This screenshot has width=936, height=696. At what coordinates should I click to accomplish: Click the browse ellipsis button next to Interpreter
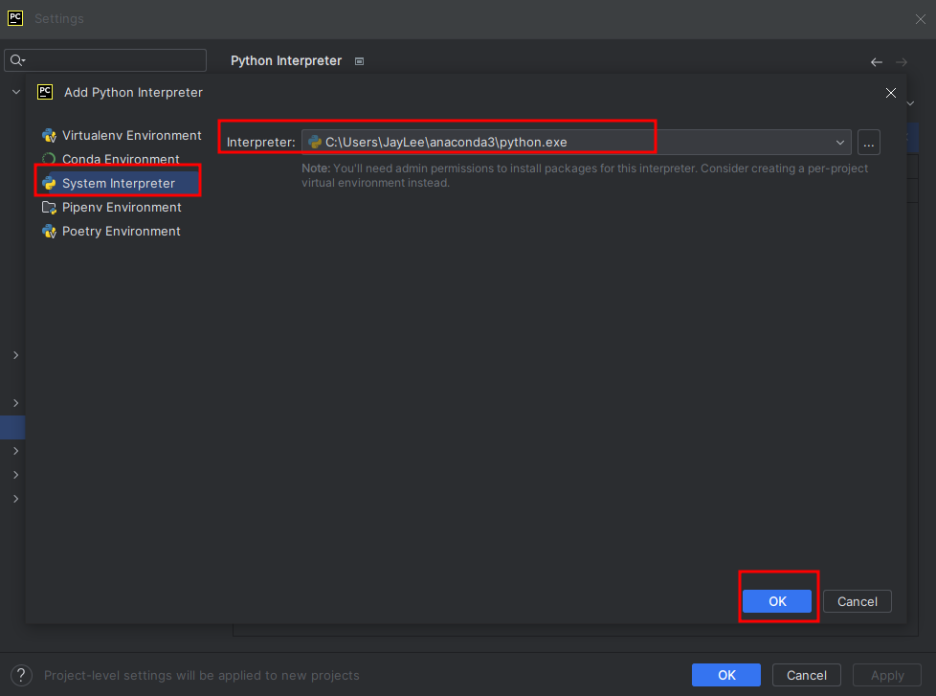[x=869, y=142]
